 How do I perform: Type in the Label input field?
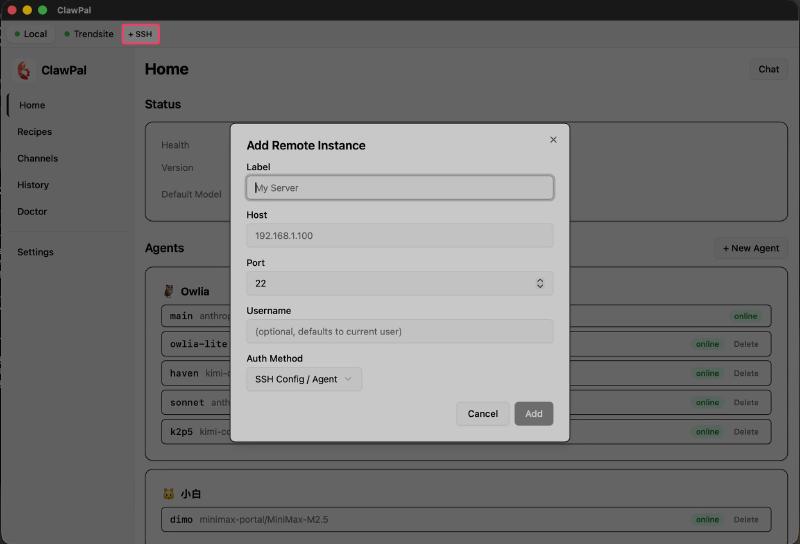399,188
